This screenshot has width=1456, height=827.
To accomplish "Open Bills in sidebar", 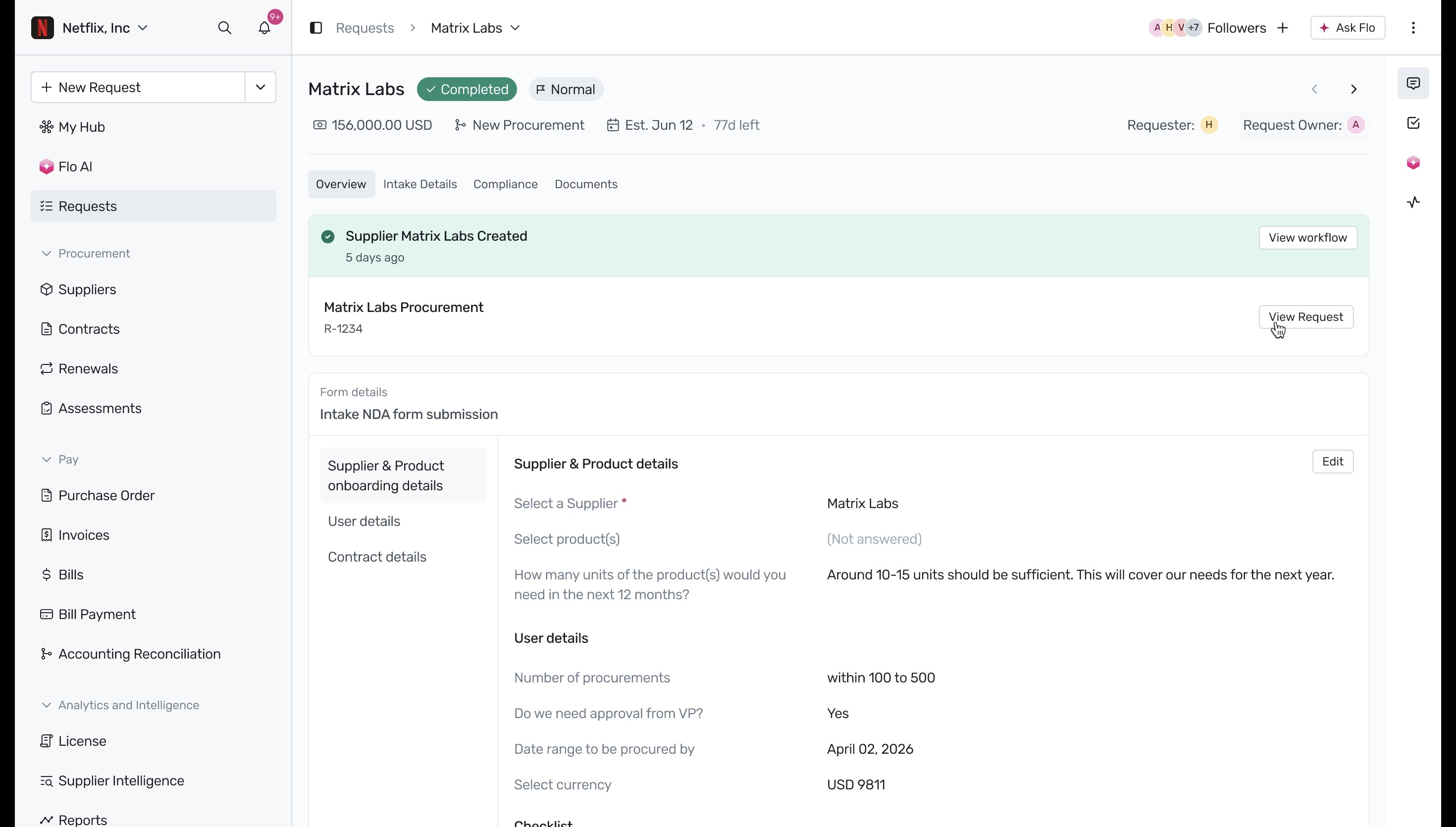I will point(154,575).
